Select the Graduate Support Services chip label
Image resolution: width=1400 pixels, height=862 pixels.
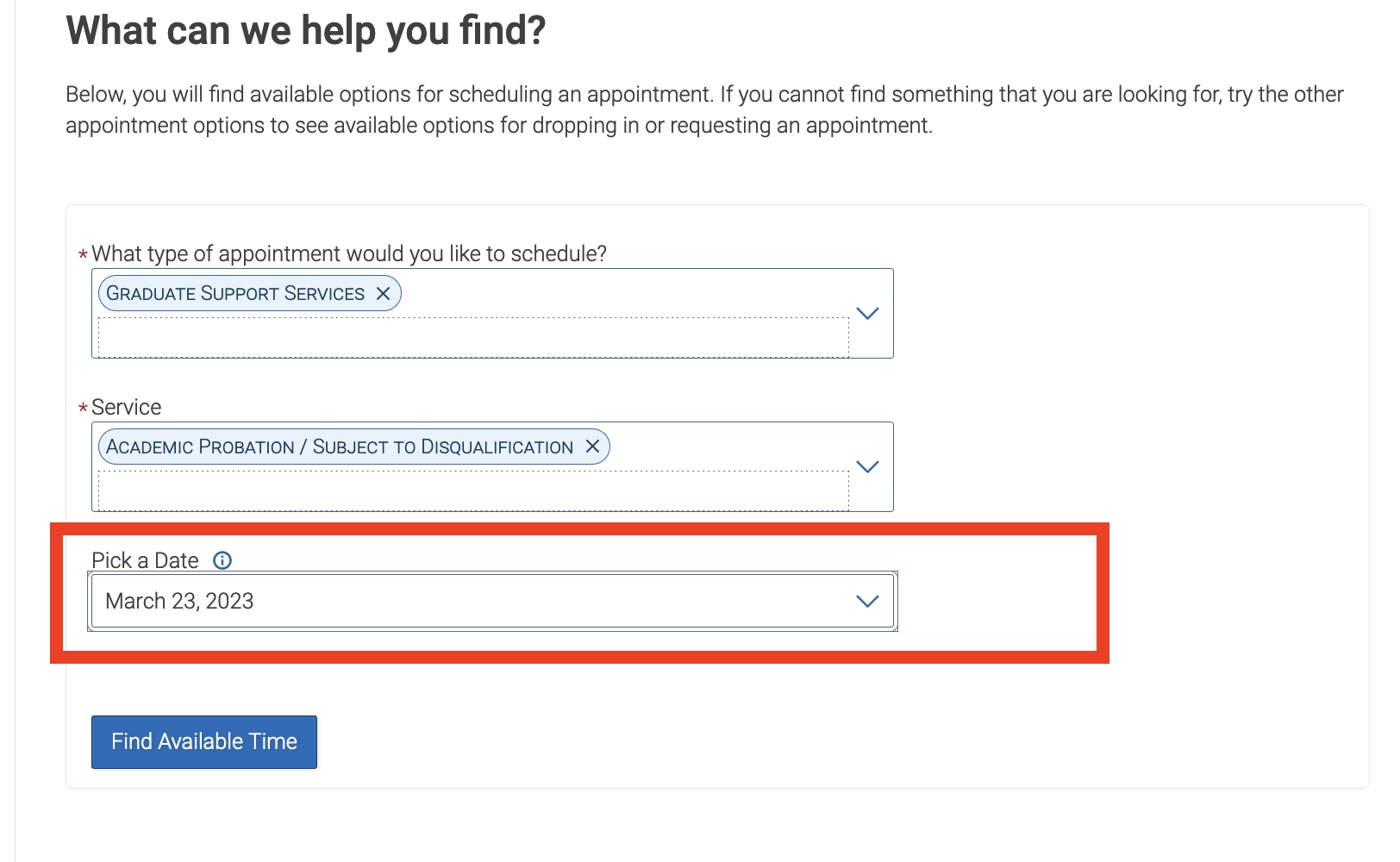click(235, 294)
